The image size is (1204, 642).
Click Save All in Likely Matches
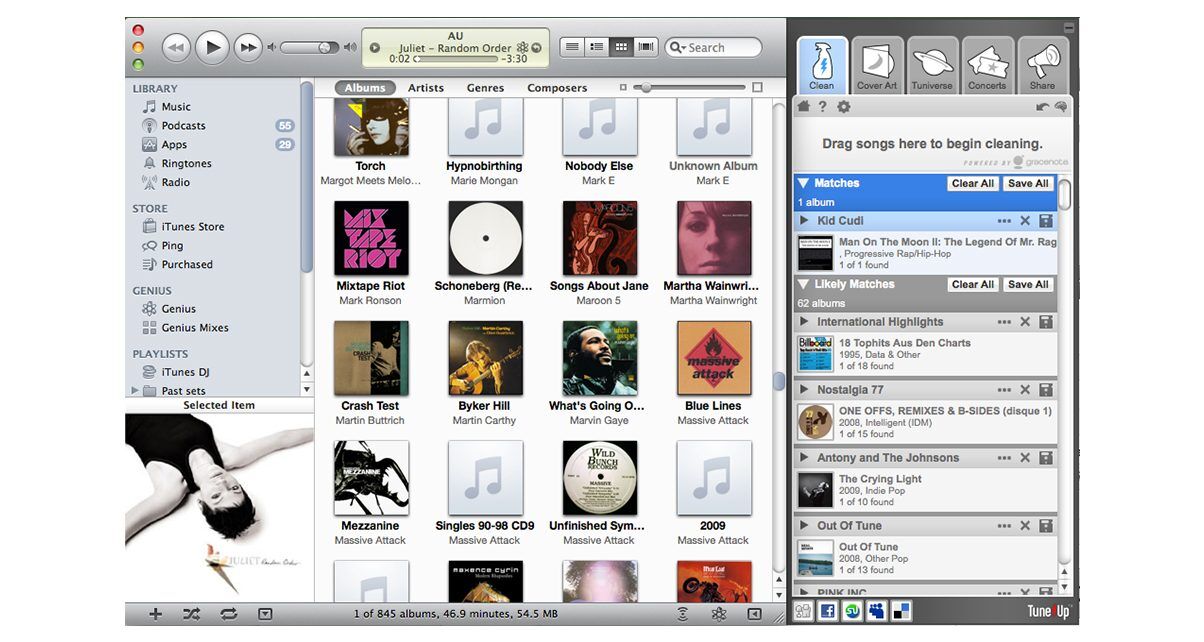[x=1028, y=285]
